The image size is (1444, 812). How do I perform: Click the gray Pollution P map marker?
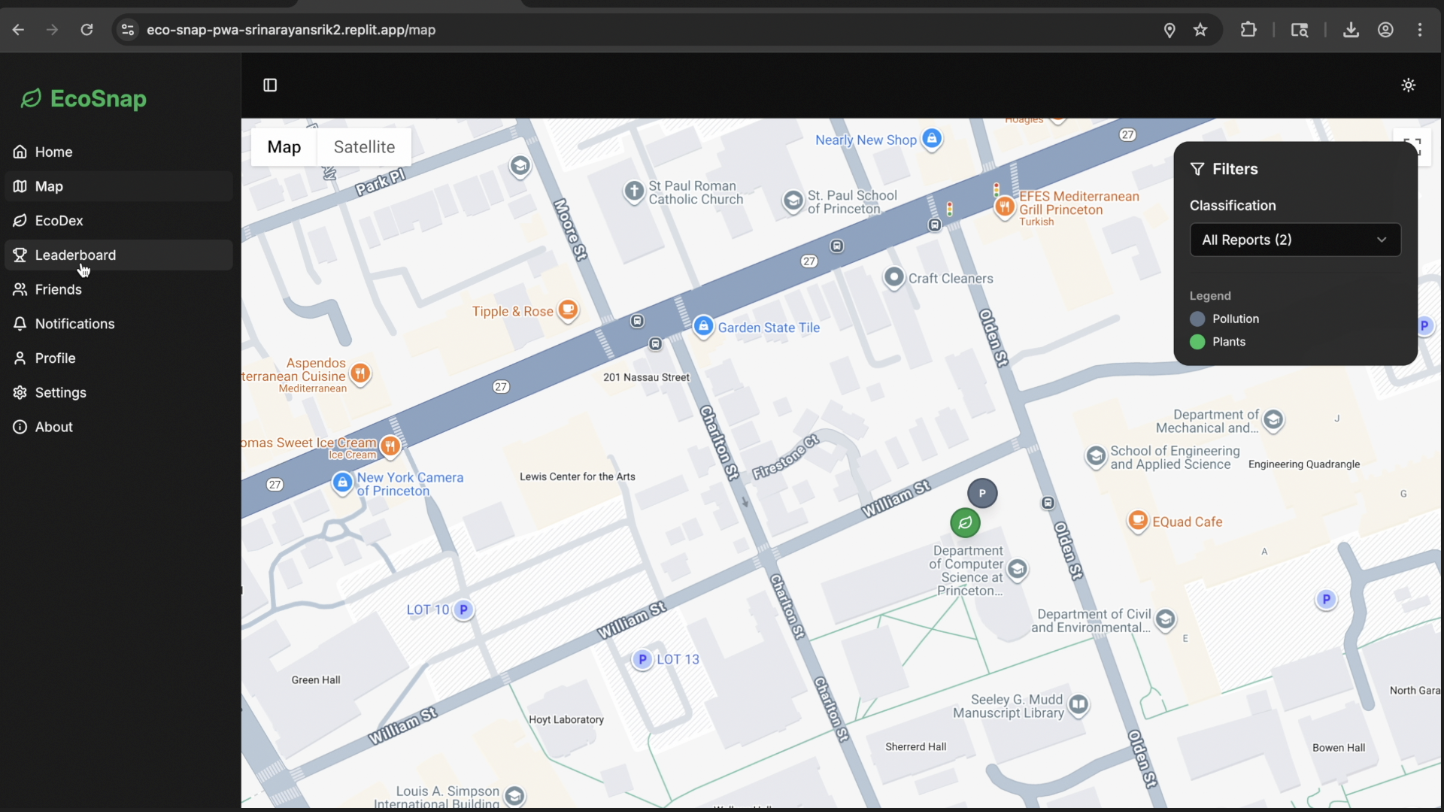pos(982,493)
